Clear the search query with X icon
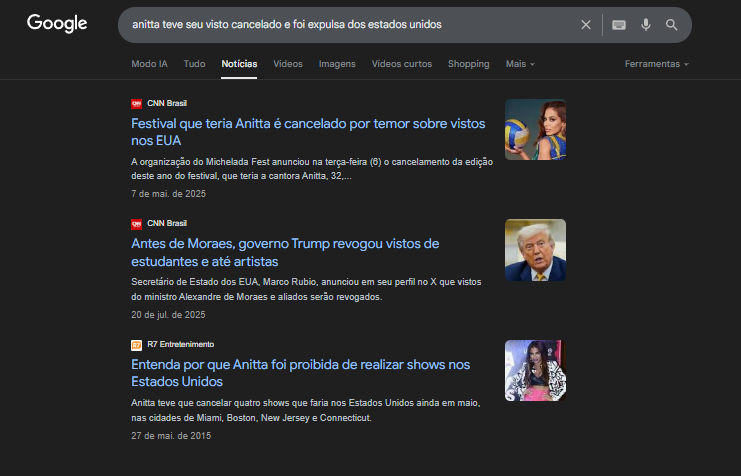 586,25
